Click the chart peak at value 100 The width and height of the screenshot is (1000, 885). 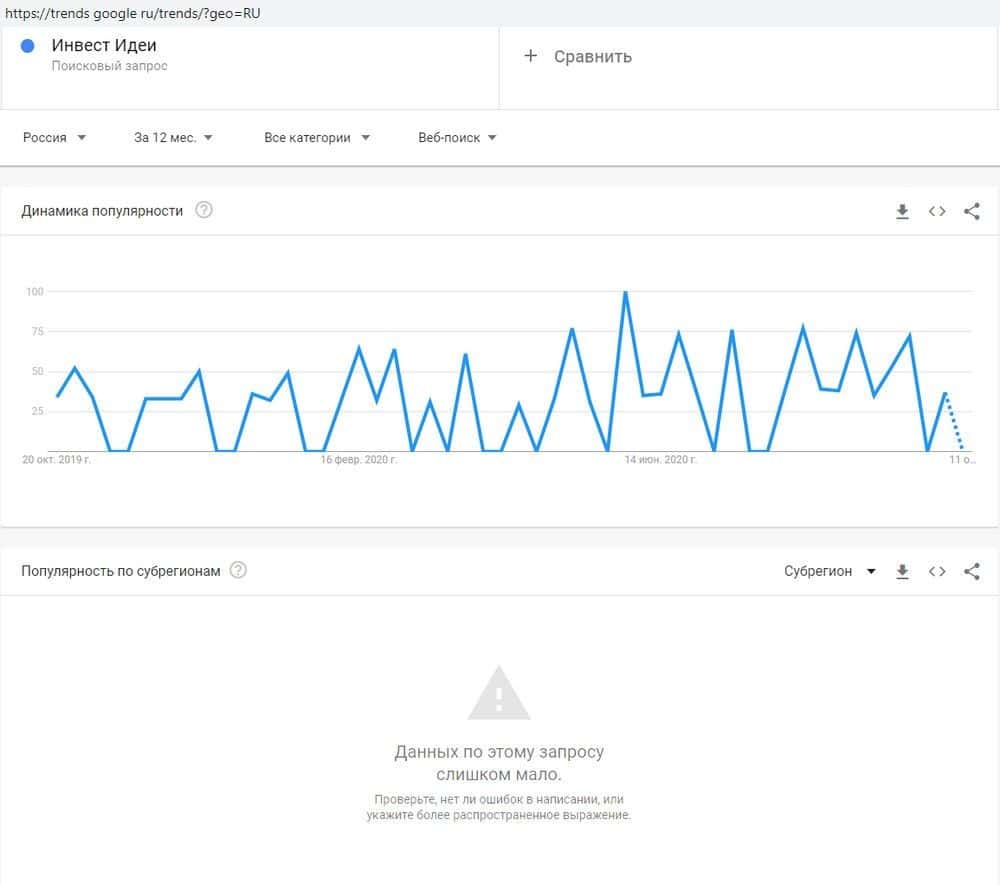click(625, 292)
